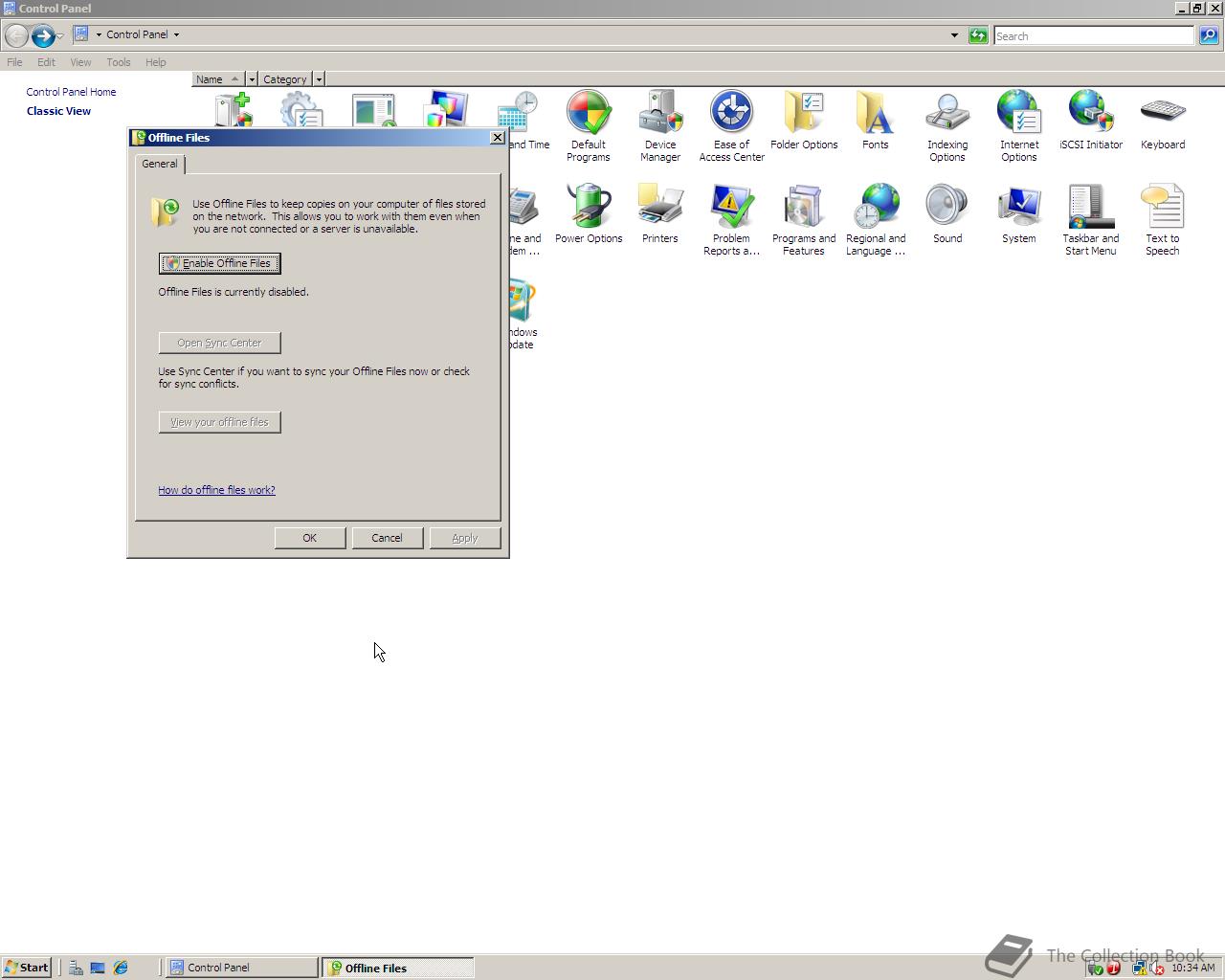This screenshot has height=980, width=1225.
Task: Open Printers icon
Action: pyautogui.click(x=659, y=214)
